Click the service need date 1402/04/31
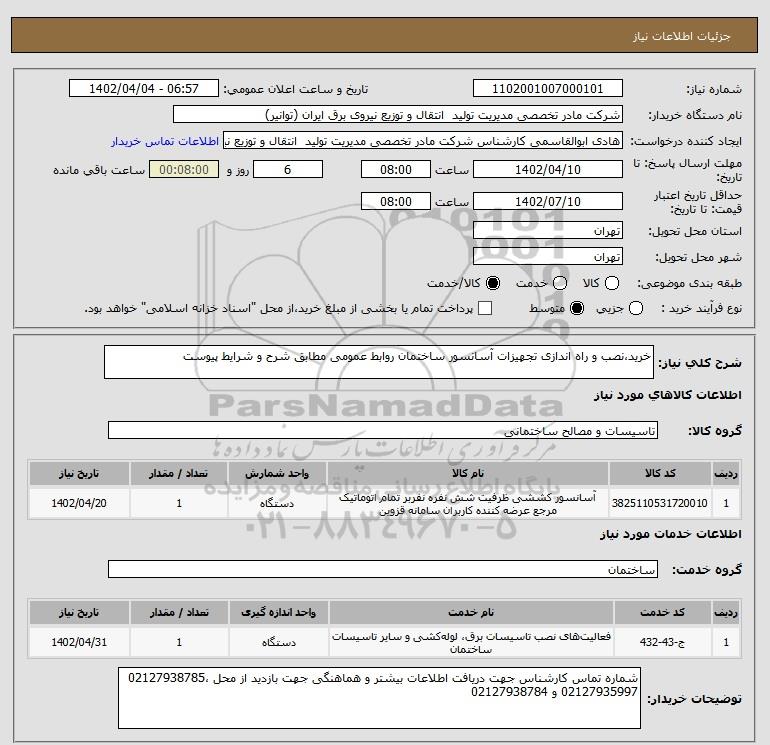770x745 pixels. 79,642
